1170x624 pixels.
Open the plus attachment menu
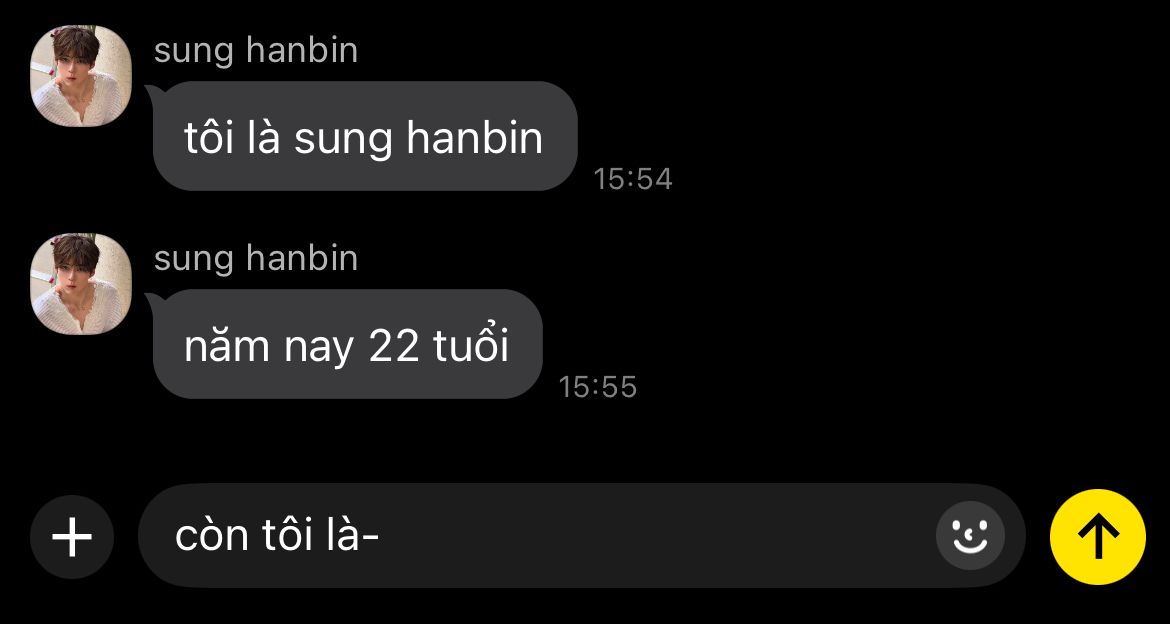[72, 537]
